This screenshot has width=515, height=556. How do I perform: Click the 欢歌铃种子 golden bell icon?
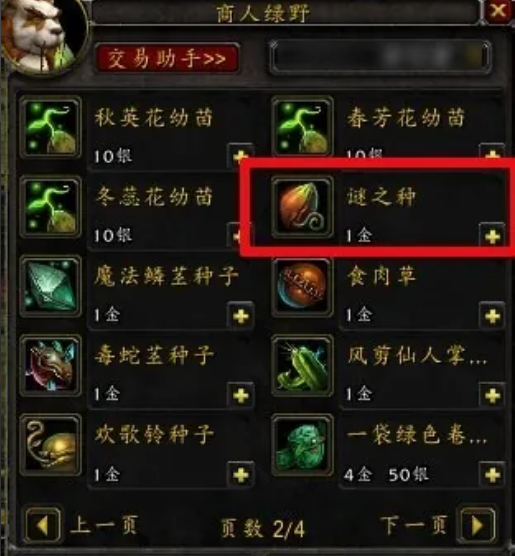(x=51, y=445)
